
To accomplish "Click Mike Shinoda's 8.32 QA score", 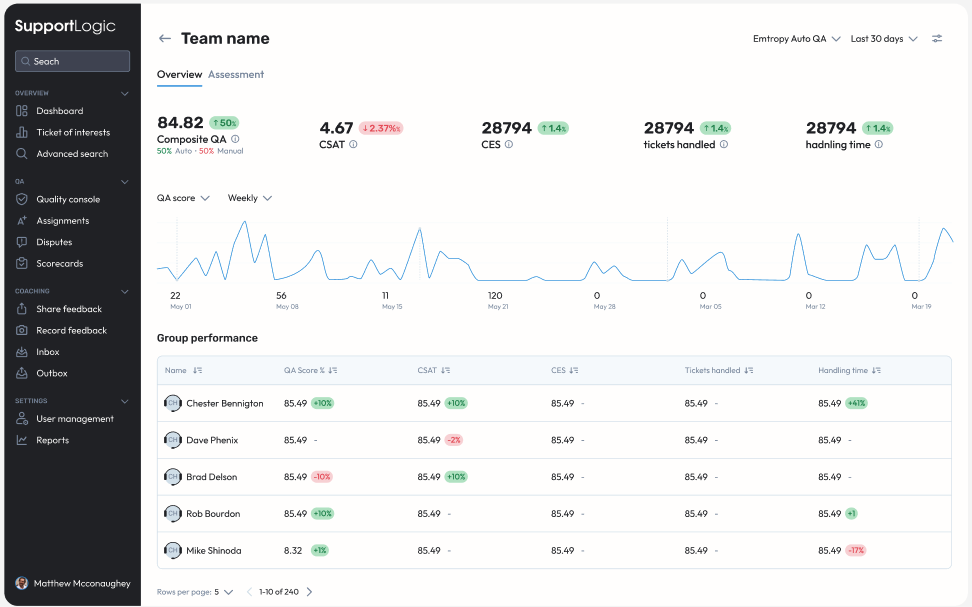I will (293, 551).
